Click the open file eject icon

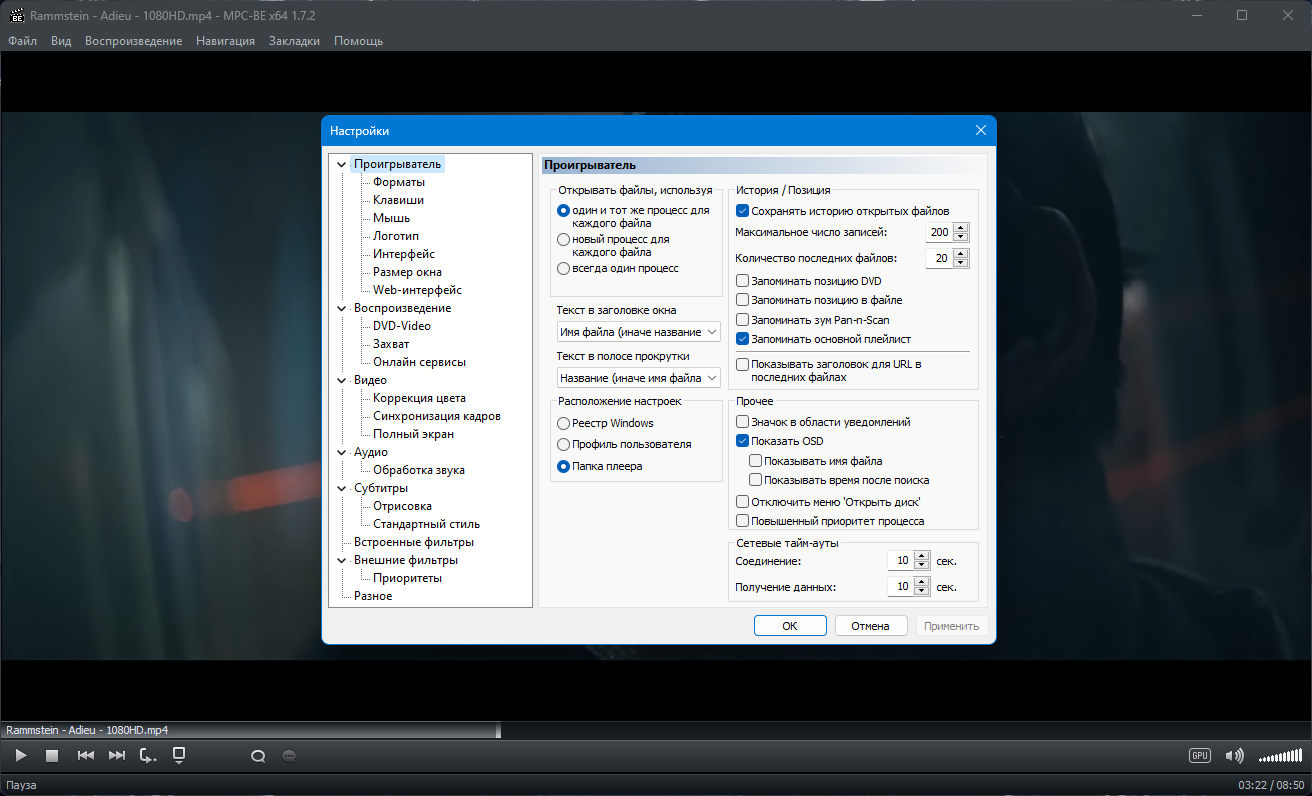click(179, 755)
